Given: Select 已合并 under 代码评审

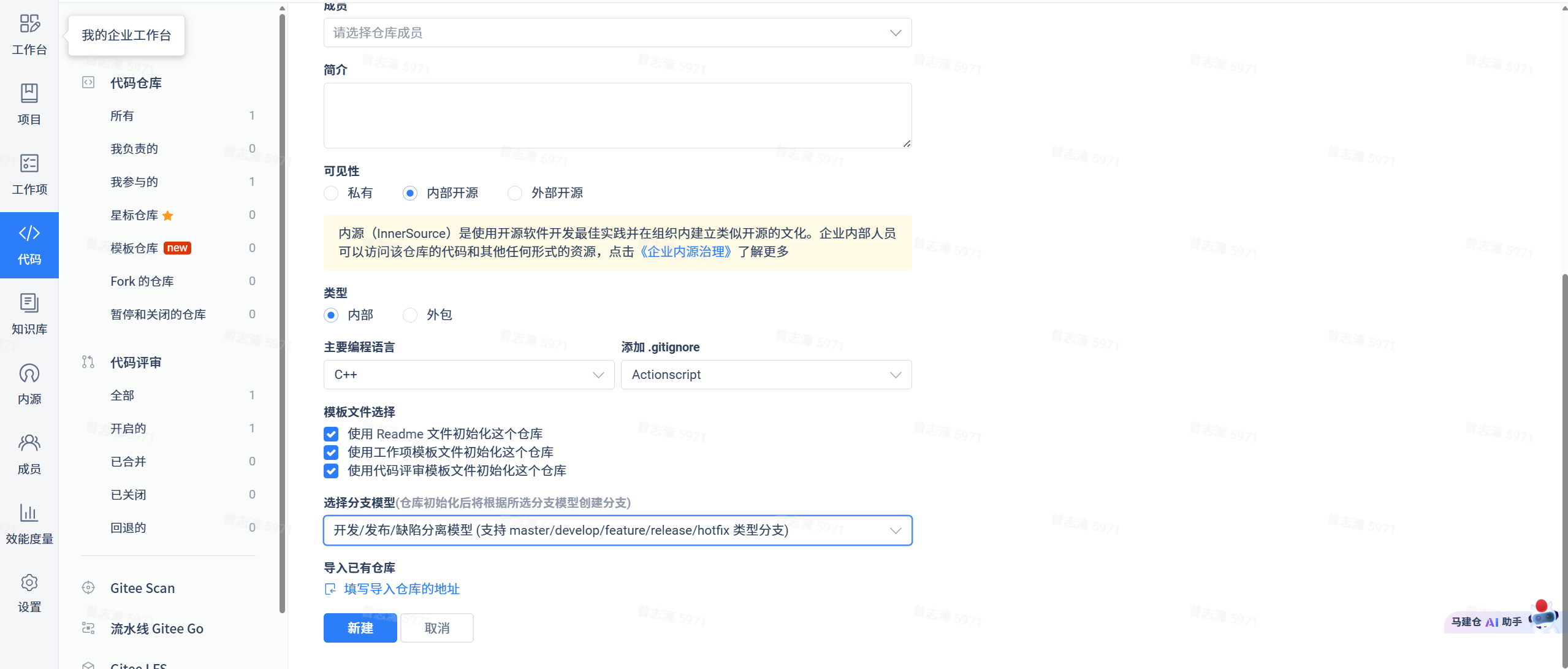Looking at the screenshot, I should click(x=128, y=462).
